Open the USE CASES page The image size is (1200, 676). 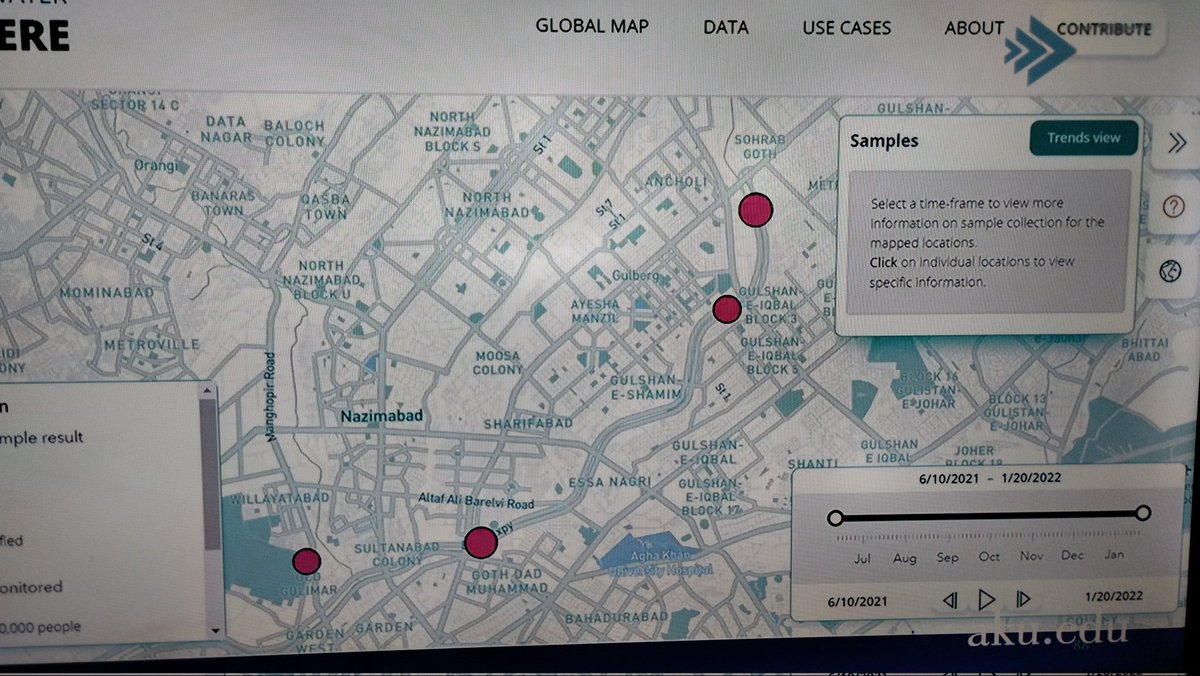[x=846, y=28]
